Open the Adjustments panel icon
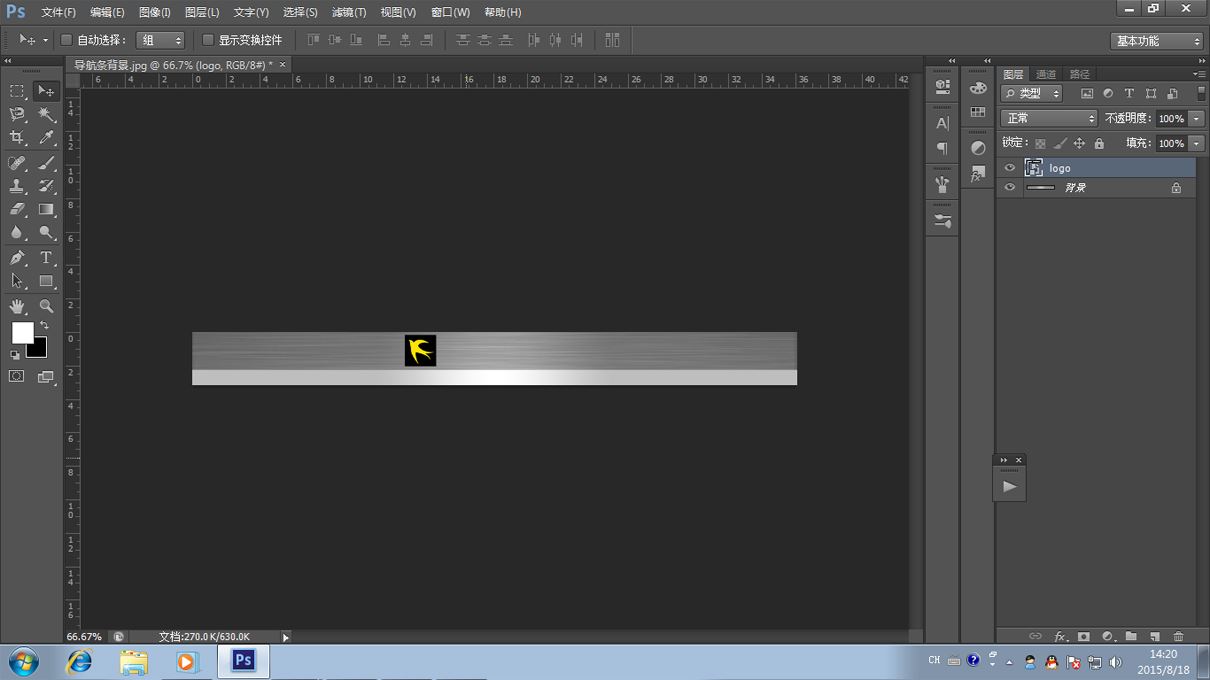The width and height of the screenshot is (1210, 680). (x=978, y=148)
